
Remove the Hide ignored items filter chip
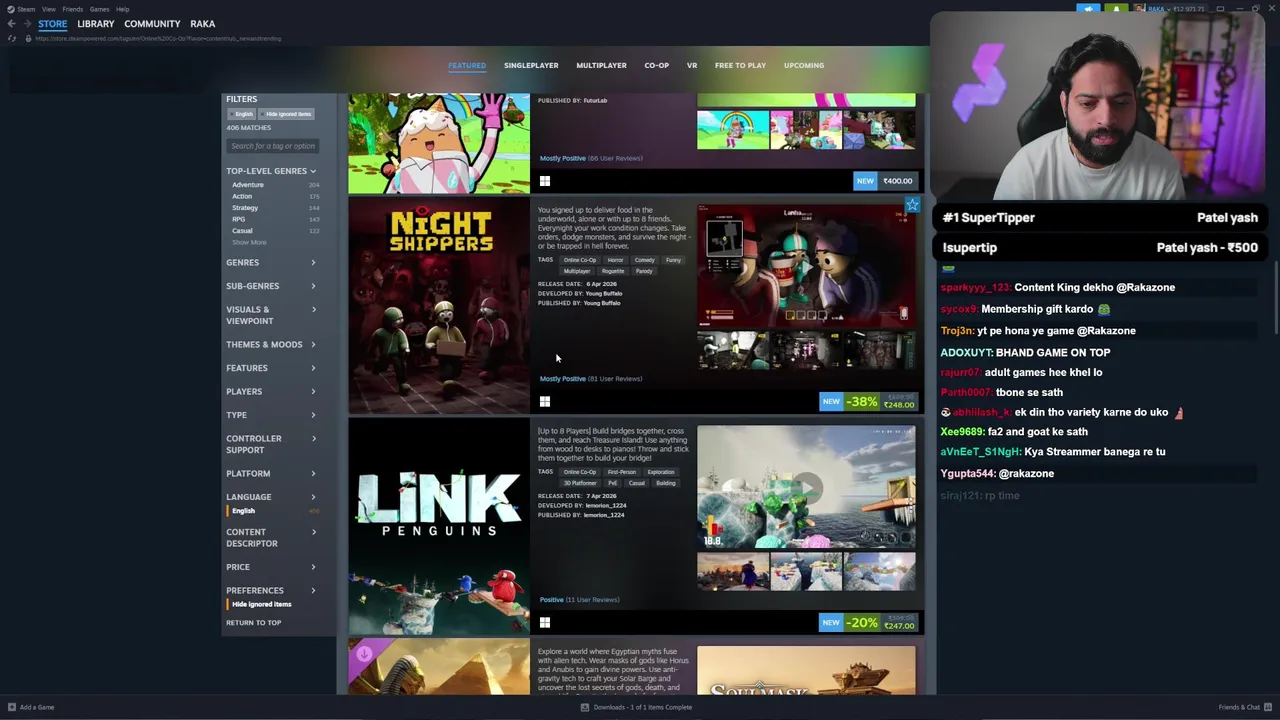(288, 114)
